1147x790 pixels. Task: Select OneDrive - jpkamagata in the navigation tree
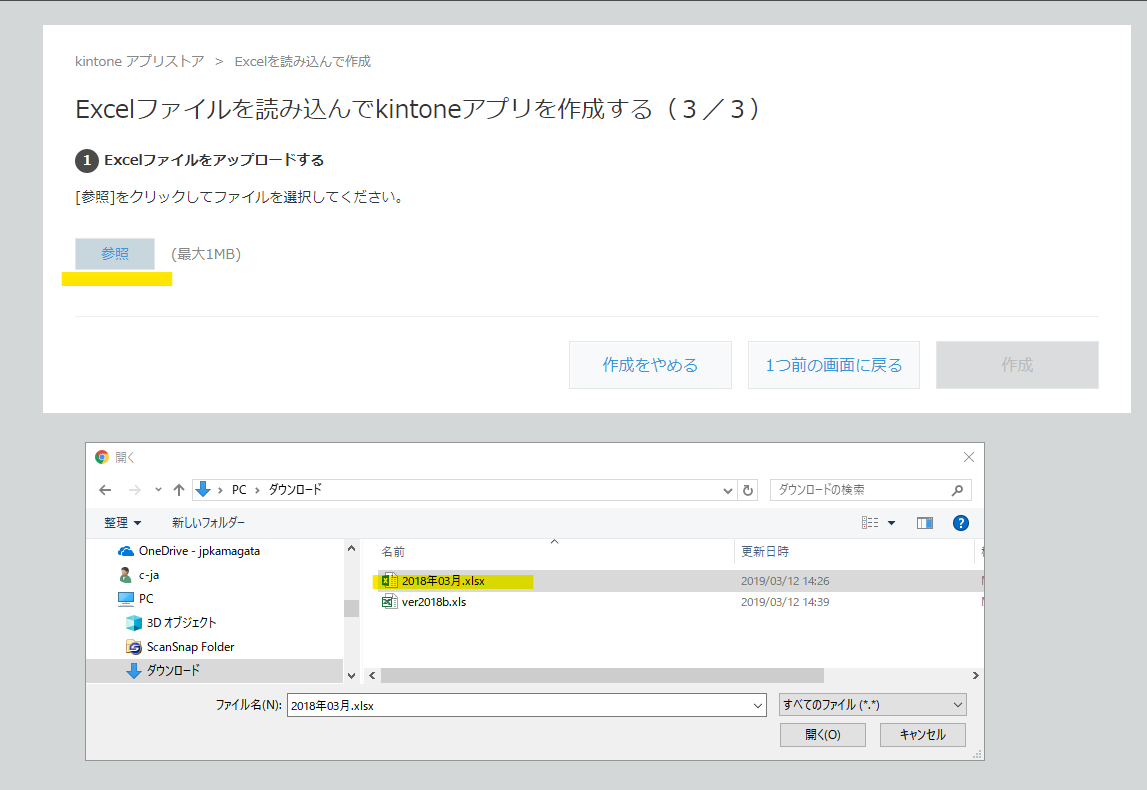[x=199, y=551]
